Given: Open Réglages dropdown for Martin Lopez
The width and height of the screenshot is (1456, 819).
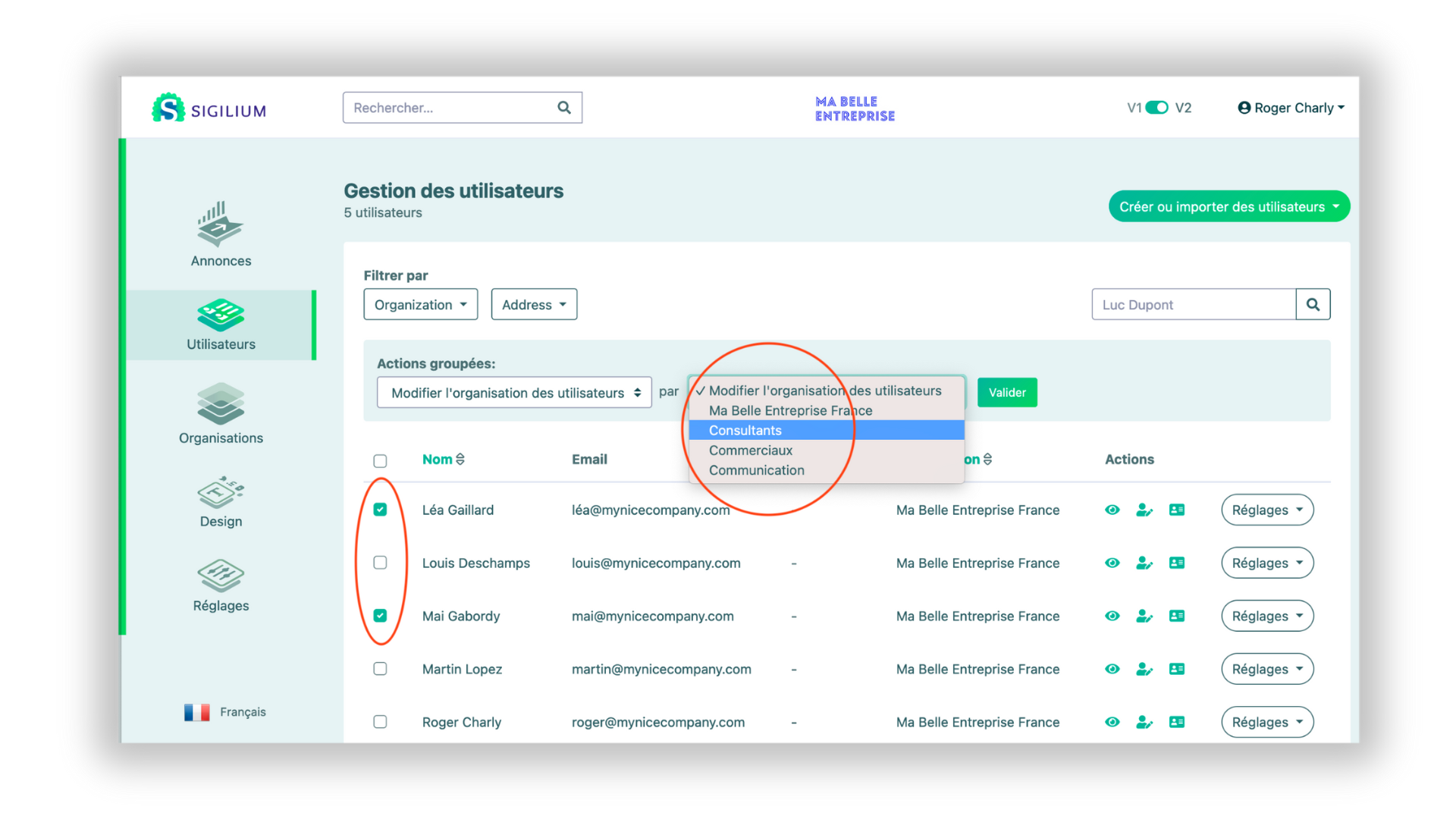Looking at the screenshot, I should 1266,669.
